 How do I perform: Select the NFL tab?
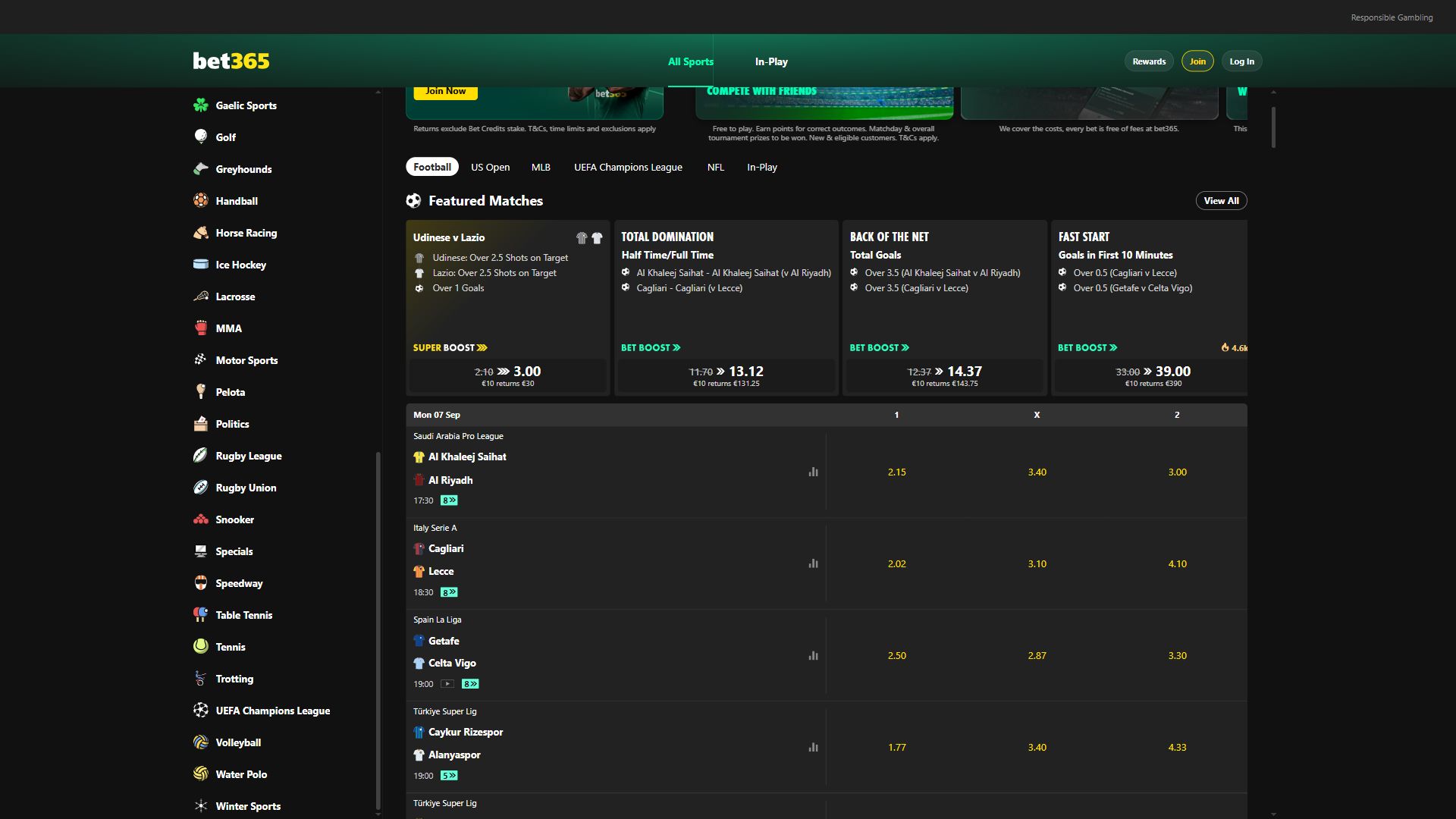coord(715,168)
